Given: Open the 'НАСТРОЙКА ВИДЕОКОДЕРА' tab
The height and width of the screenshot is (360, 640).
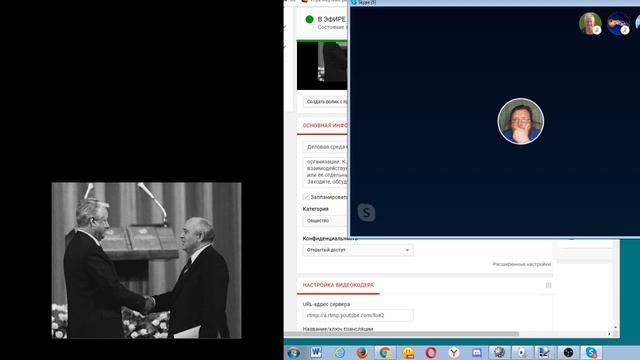Looking at the screenshot, I should click(338, 285).
